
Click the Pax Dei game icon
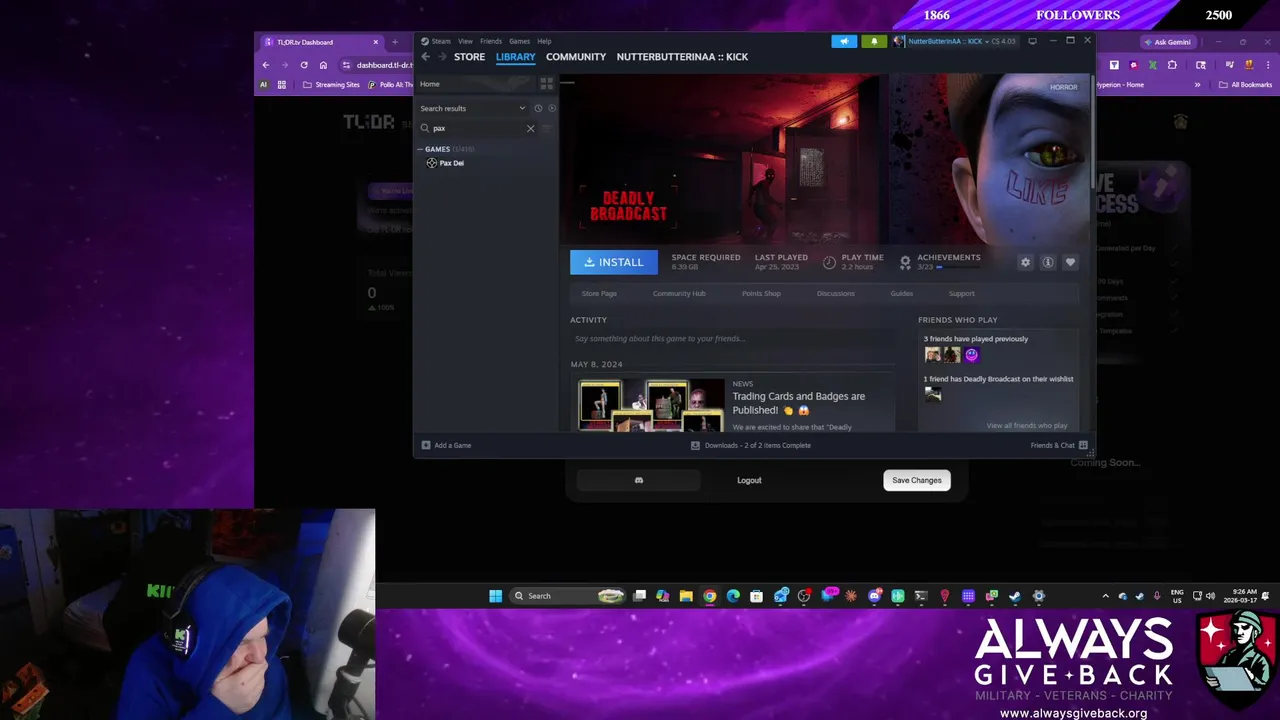tap(432, 163)
